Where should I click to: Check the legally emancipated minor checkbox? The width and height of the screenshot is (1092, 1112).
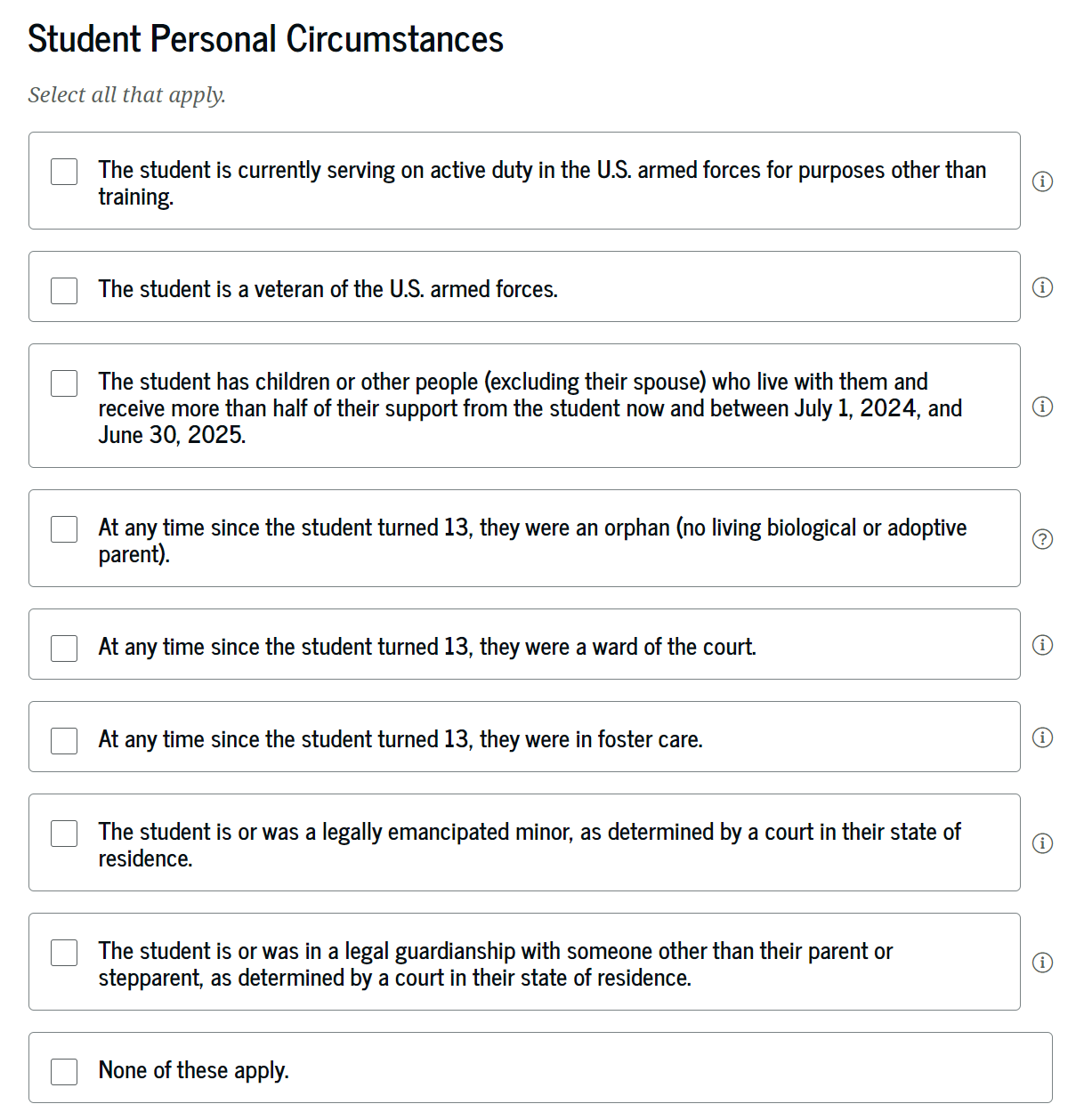tap(64, 834)
